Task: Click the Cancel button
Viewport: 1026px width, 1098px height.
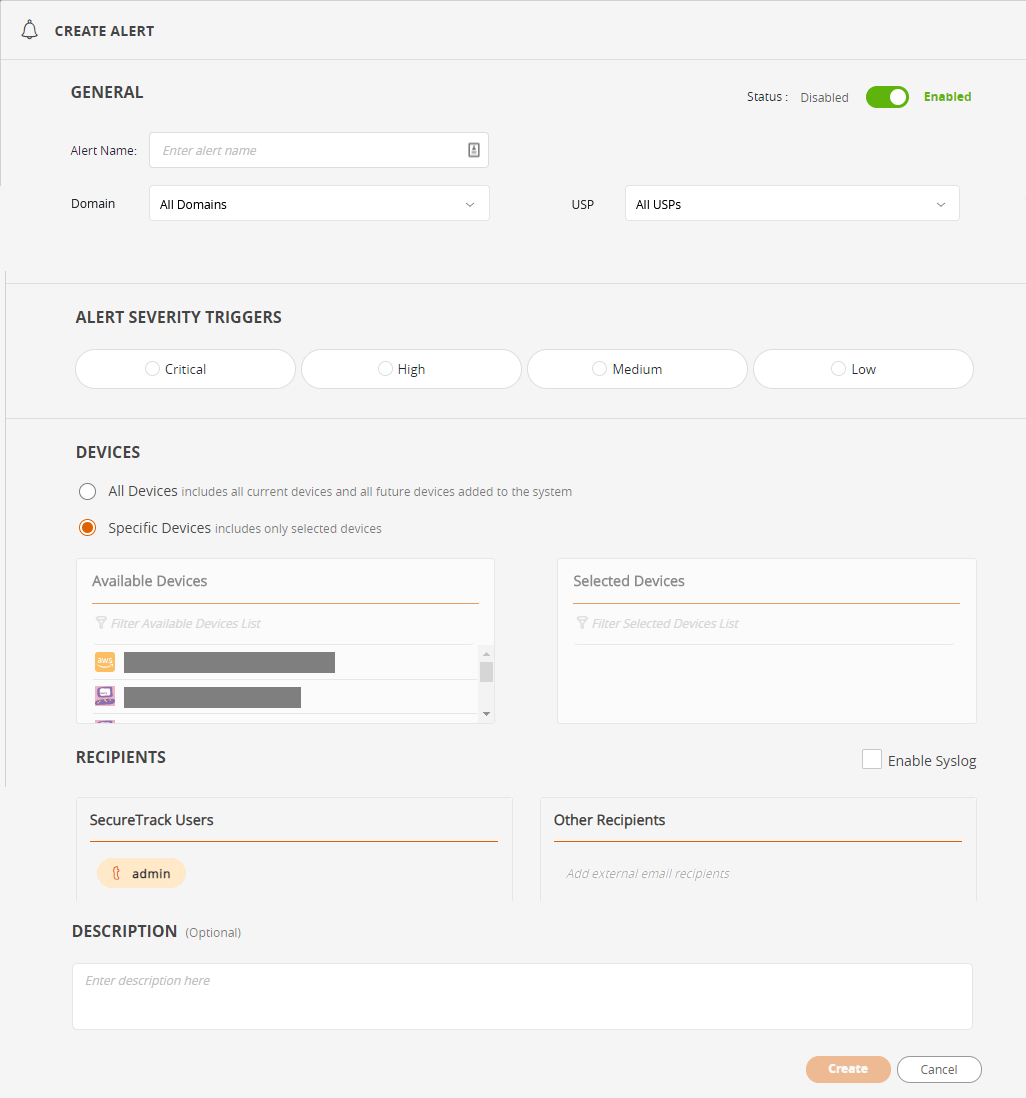Action: (x=938, y=1069)
